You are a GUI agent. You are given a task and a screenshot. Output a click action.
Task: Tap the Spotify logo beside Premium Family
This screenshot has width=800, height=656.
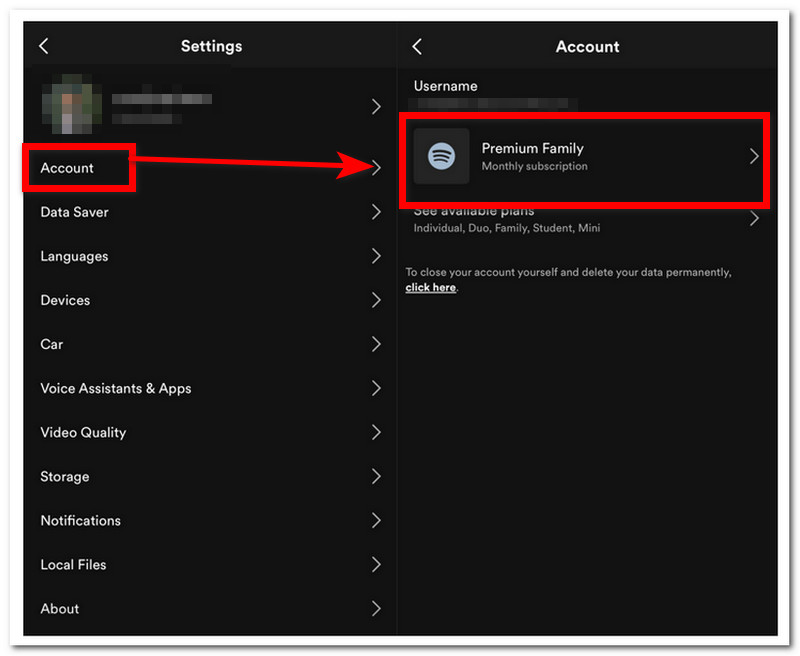(441, 156)
